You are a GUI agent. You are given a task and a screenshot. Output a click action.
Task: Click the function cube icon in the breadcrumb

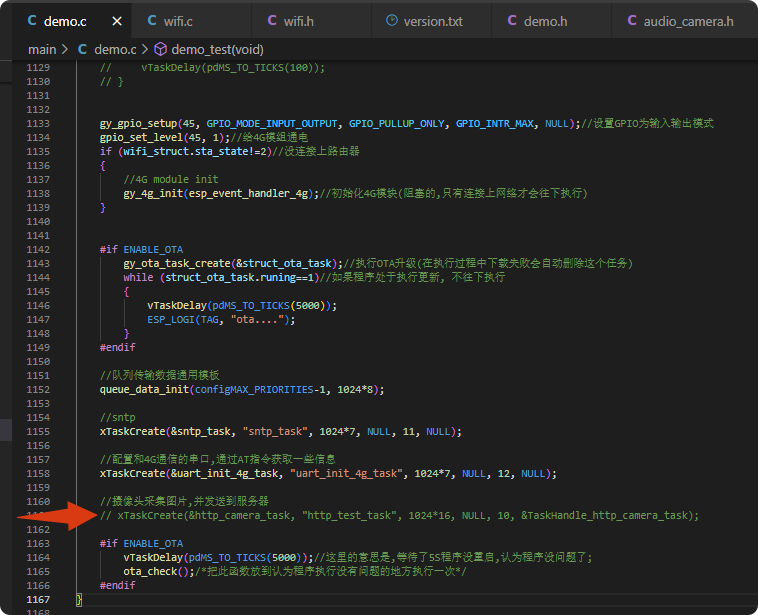(x=160, y=48)
